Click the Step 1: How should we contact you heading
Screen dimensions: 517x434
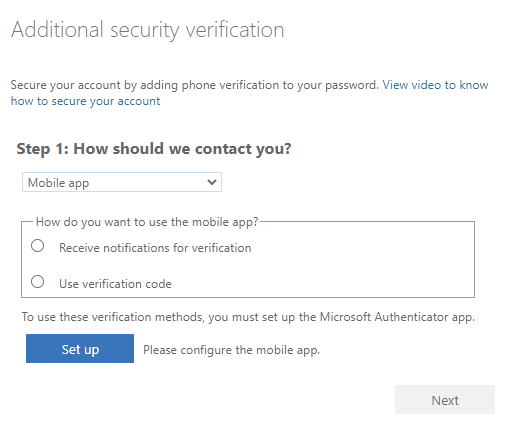[154, 149]
